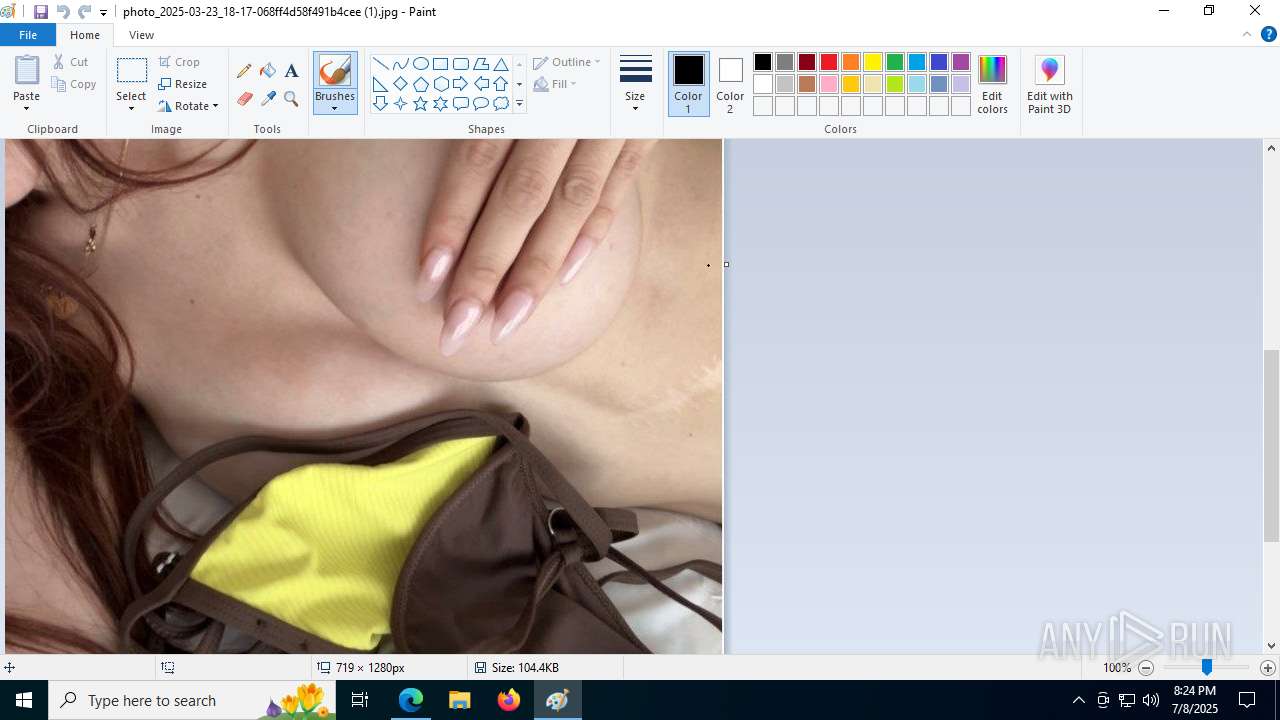Click the Resize button
This screenshot has height=720, width=1280.
point(182,84)
